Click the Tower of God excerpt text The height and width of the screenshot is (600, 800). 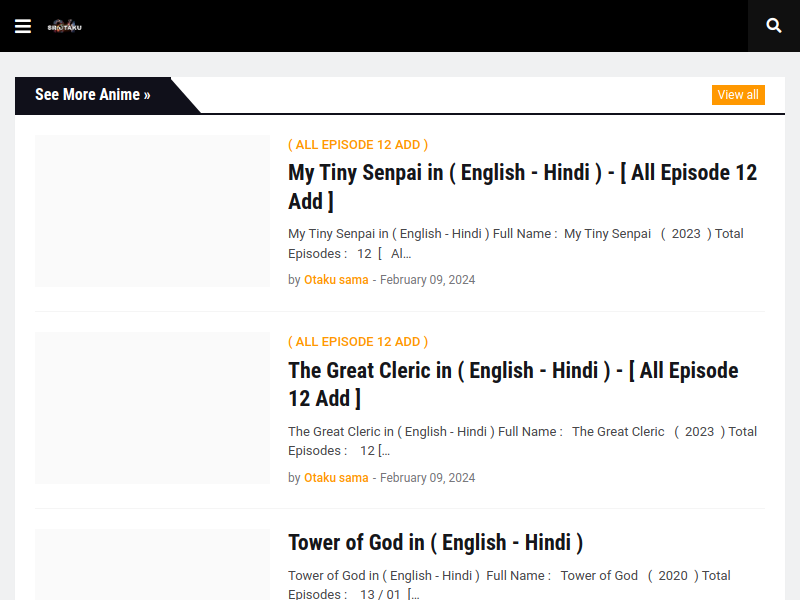tap(508, 584)
